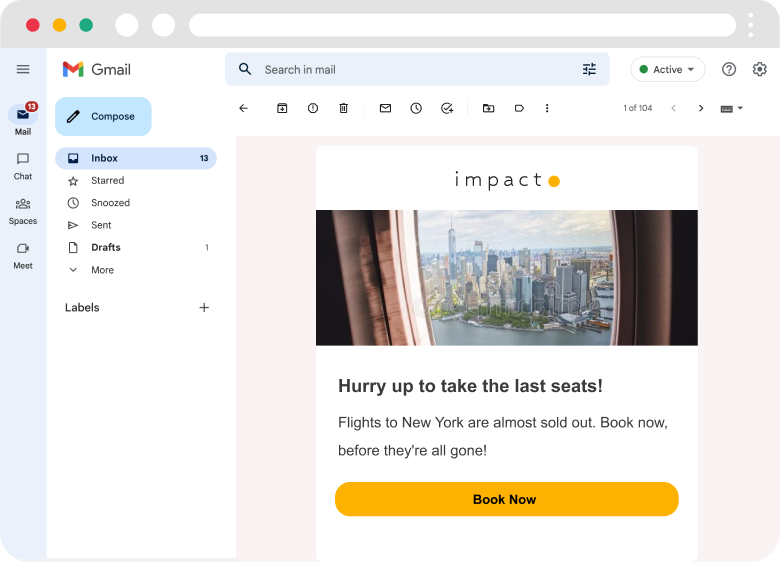This screenshot has width=780, height=562.
Task: Open Chat in the side rail
Action: tap(23, 167)
